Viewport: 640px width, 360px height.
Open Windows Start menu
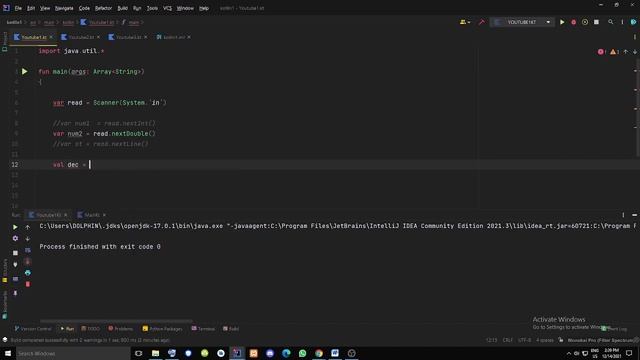[8, 353]
